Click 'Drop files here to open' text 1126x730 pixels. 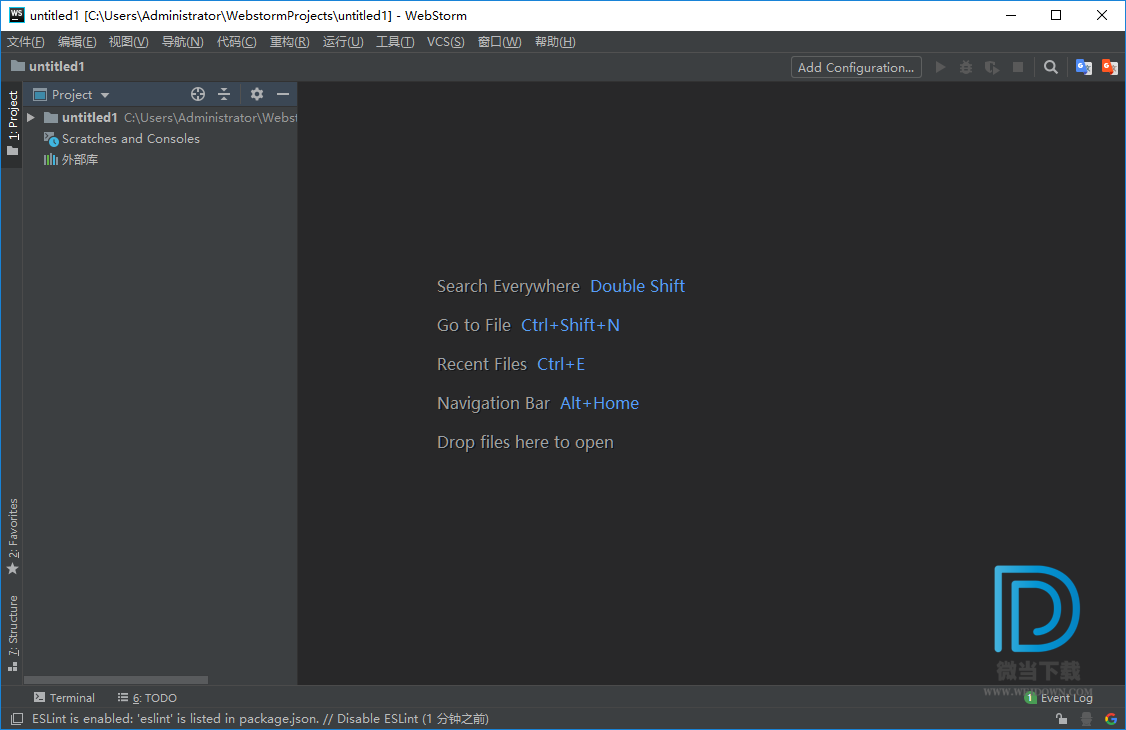pyautogui.click(x=525, y=442)
